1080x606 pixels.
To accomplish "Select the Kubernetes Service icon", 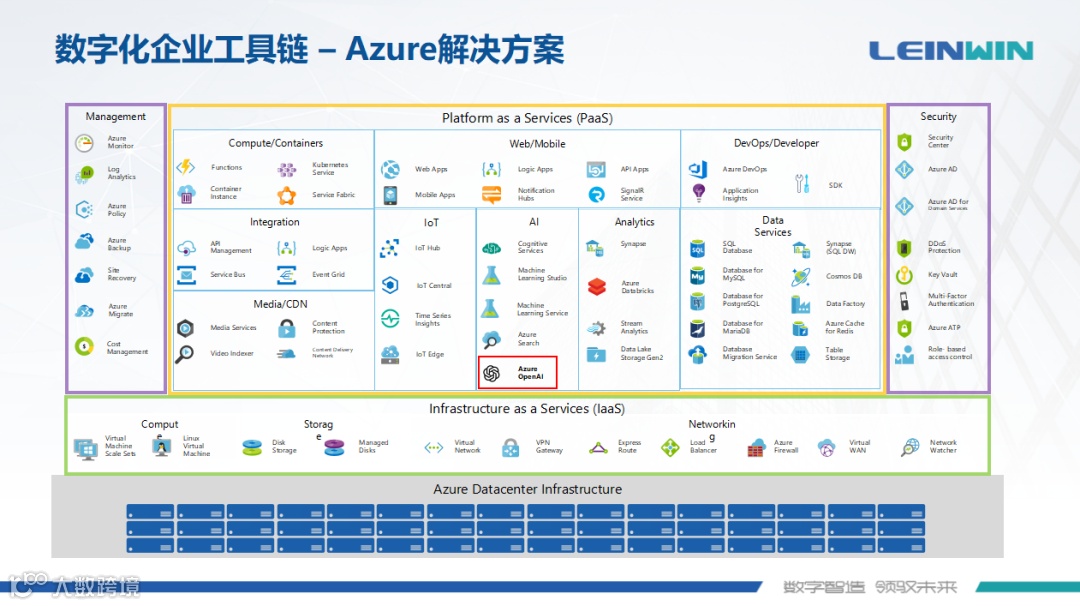I will click(x=287, y=169).
